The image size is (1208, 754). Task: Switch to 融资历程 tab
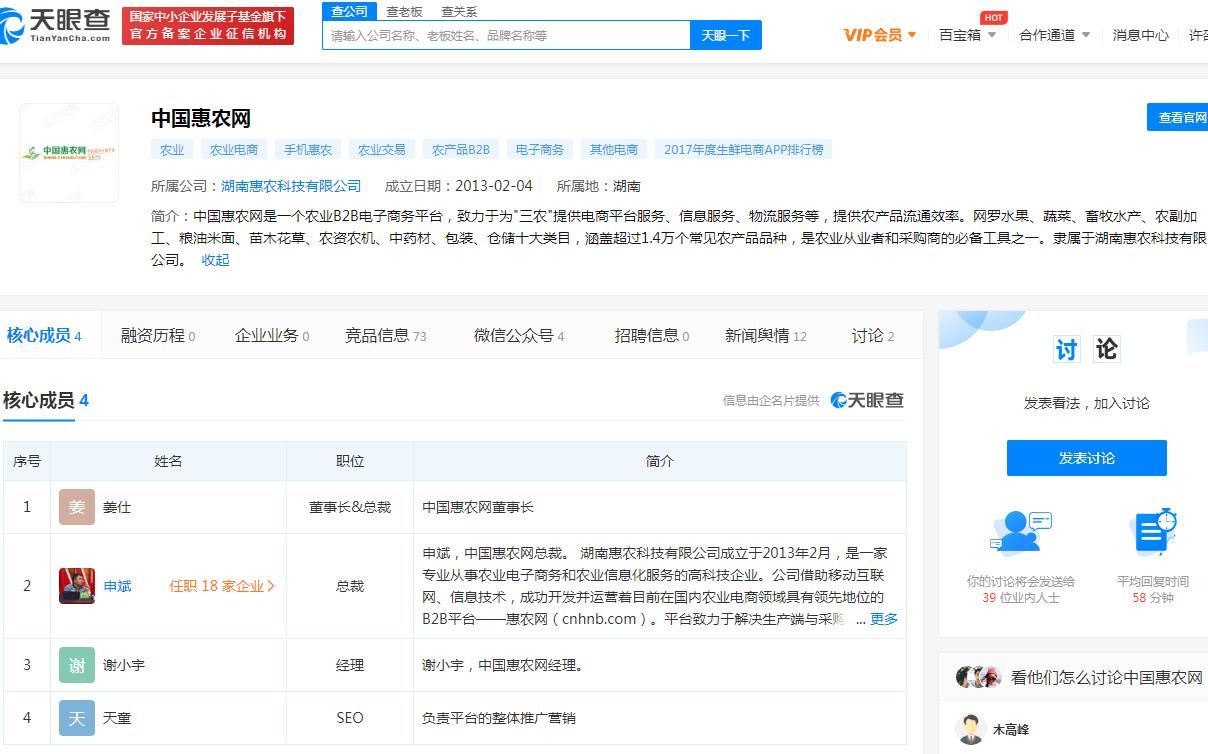click(x=158, y=336)
